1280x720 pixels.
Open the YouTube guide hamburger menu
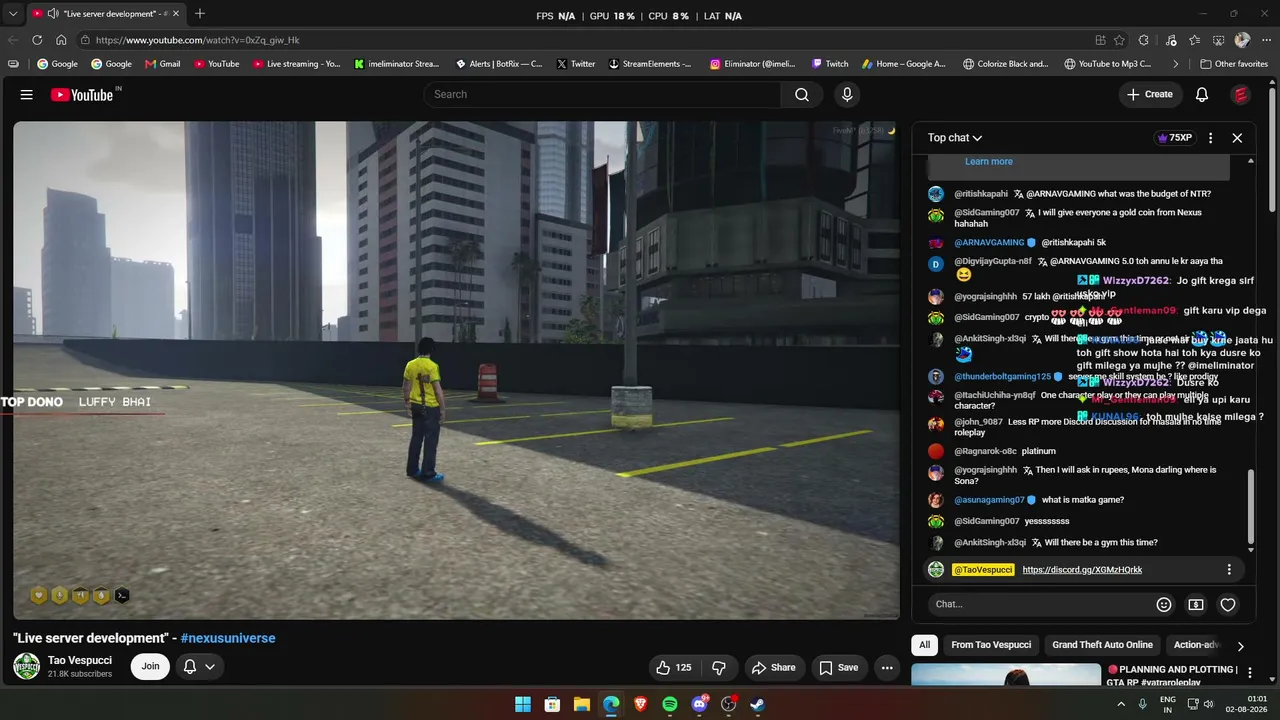click(27, 95)
